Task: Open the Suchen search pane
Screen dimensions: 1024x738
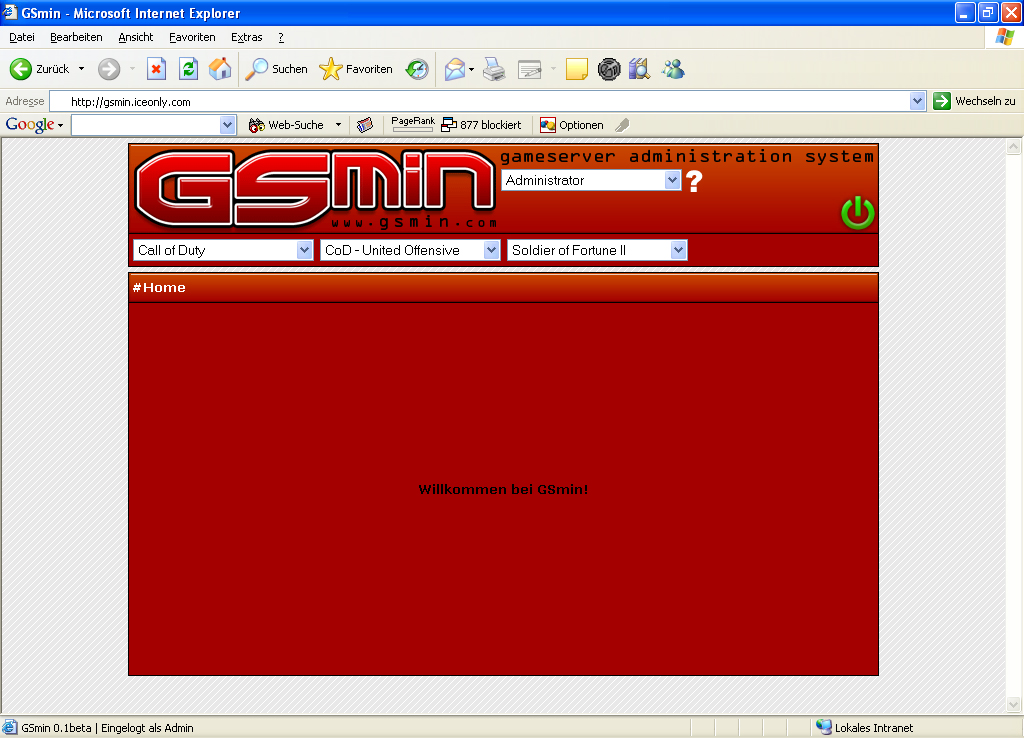Action: tap(276, 69)
